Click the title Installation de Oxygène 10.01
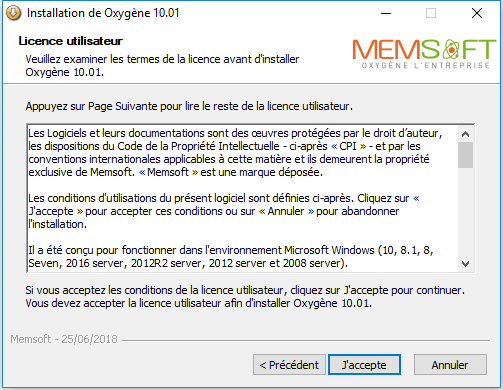 pyautogui.click(x=103, y=13)
